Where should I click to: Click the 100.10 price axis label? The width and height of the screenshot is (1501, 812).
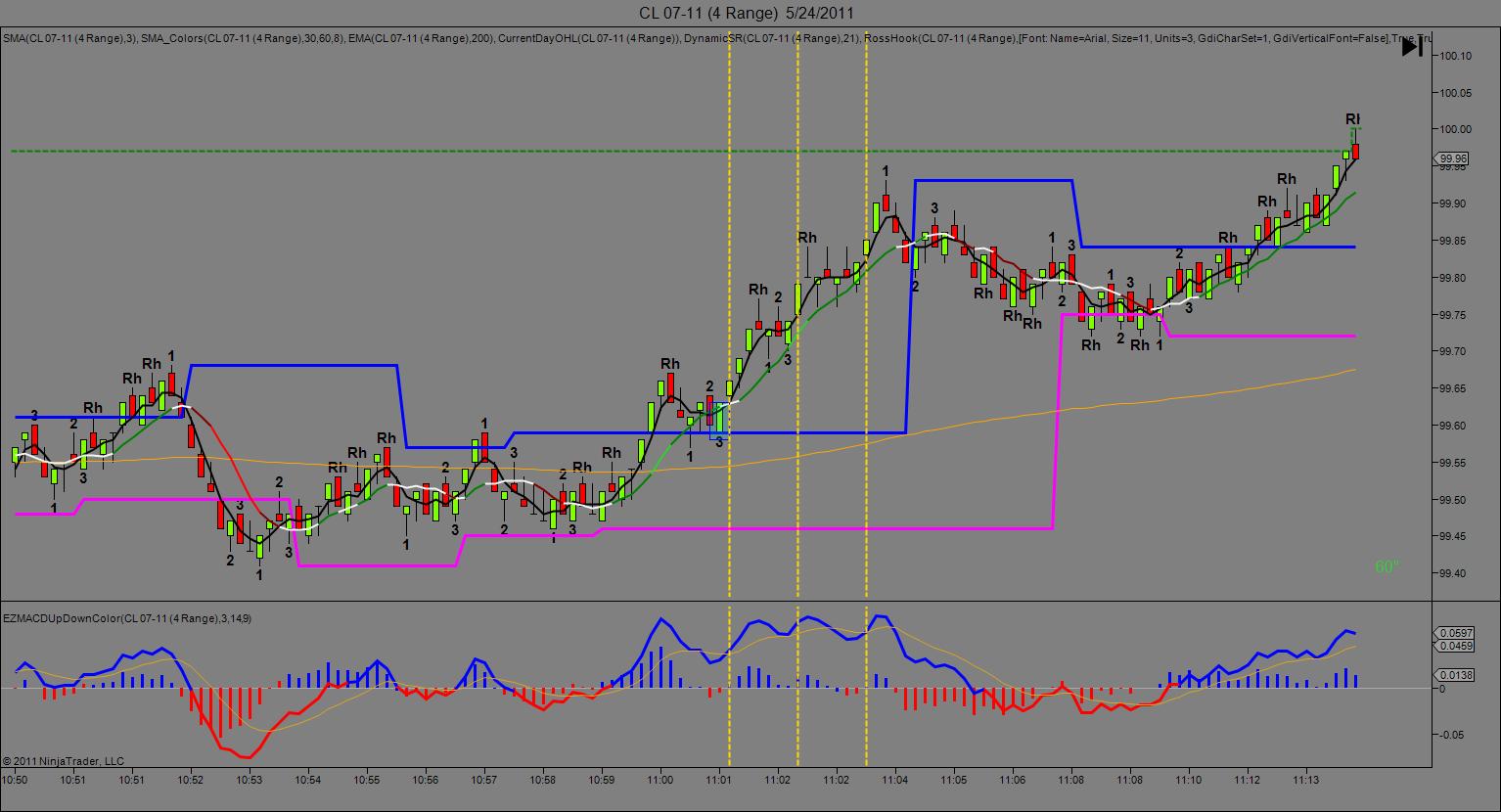(x=1457, y=56)
